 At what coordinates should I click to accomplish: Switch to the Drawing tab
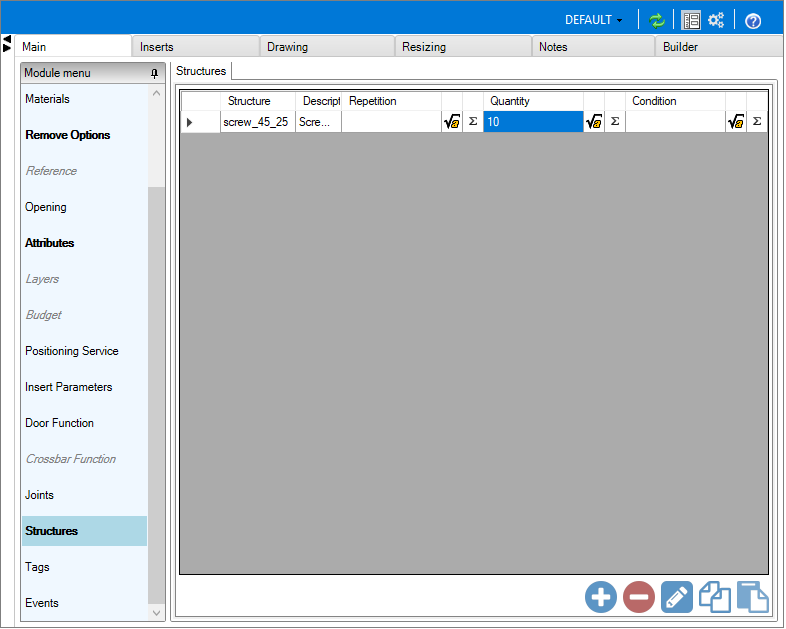pyautogui.click(x=327, y=47)
